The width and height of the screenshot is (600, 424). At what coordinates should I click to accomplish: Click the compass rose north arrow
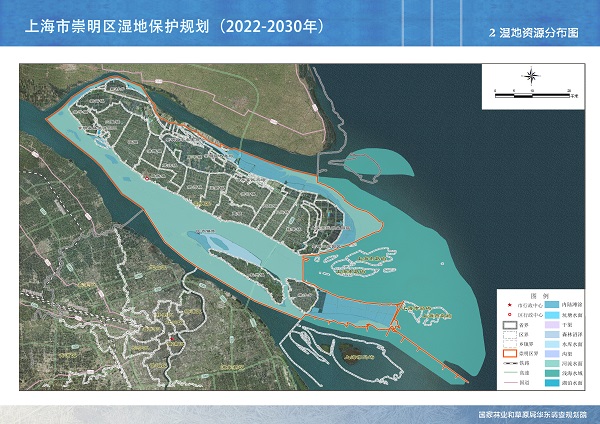(532, 76)
